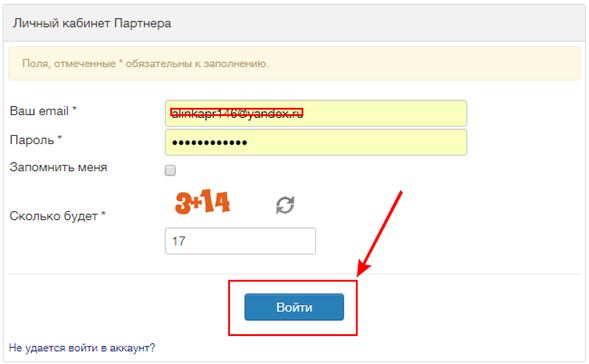
Task: Select the Ваш email label text
Action: coord(39,111)
